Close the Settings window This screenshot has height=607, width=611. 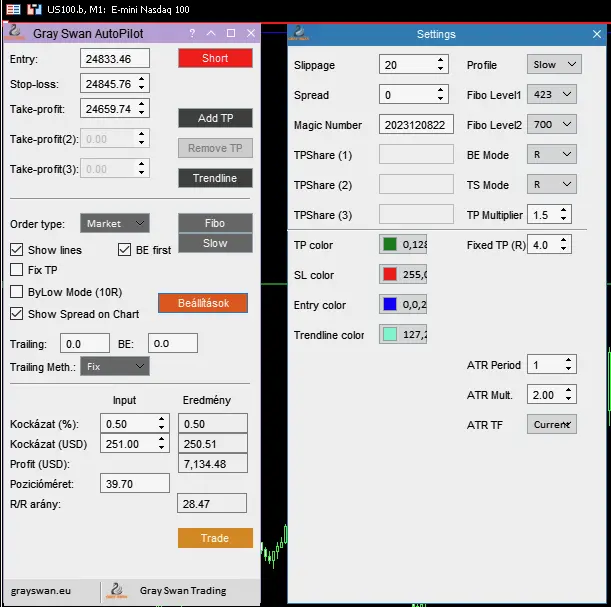tap(597, 34)
